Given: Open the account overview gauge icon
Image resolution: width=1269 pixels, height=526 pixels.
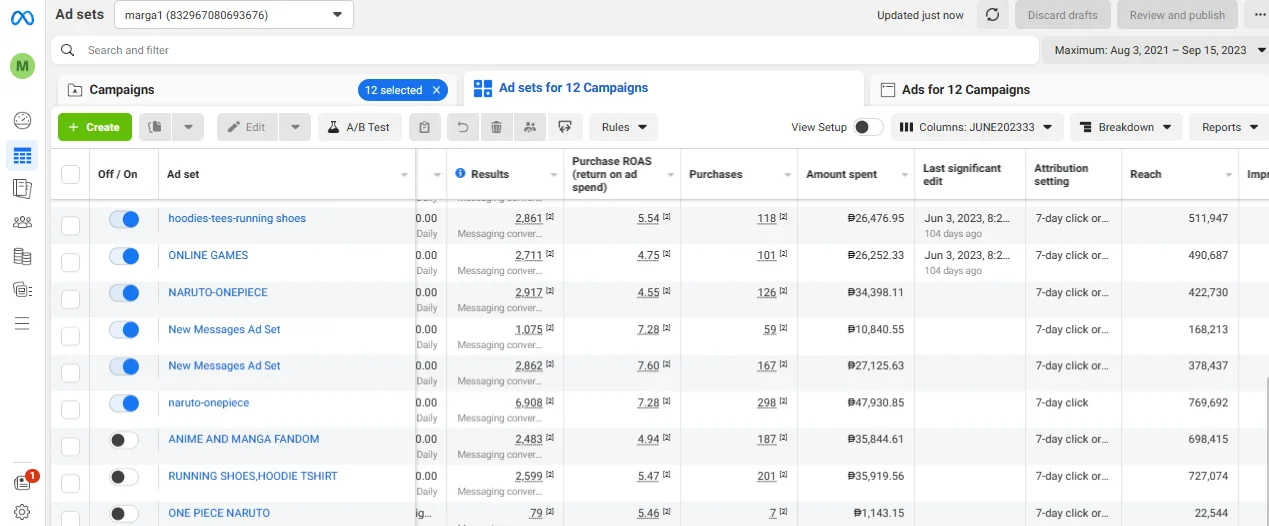Looking at the screenshot, I should click(22, 121).
